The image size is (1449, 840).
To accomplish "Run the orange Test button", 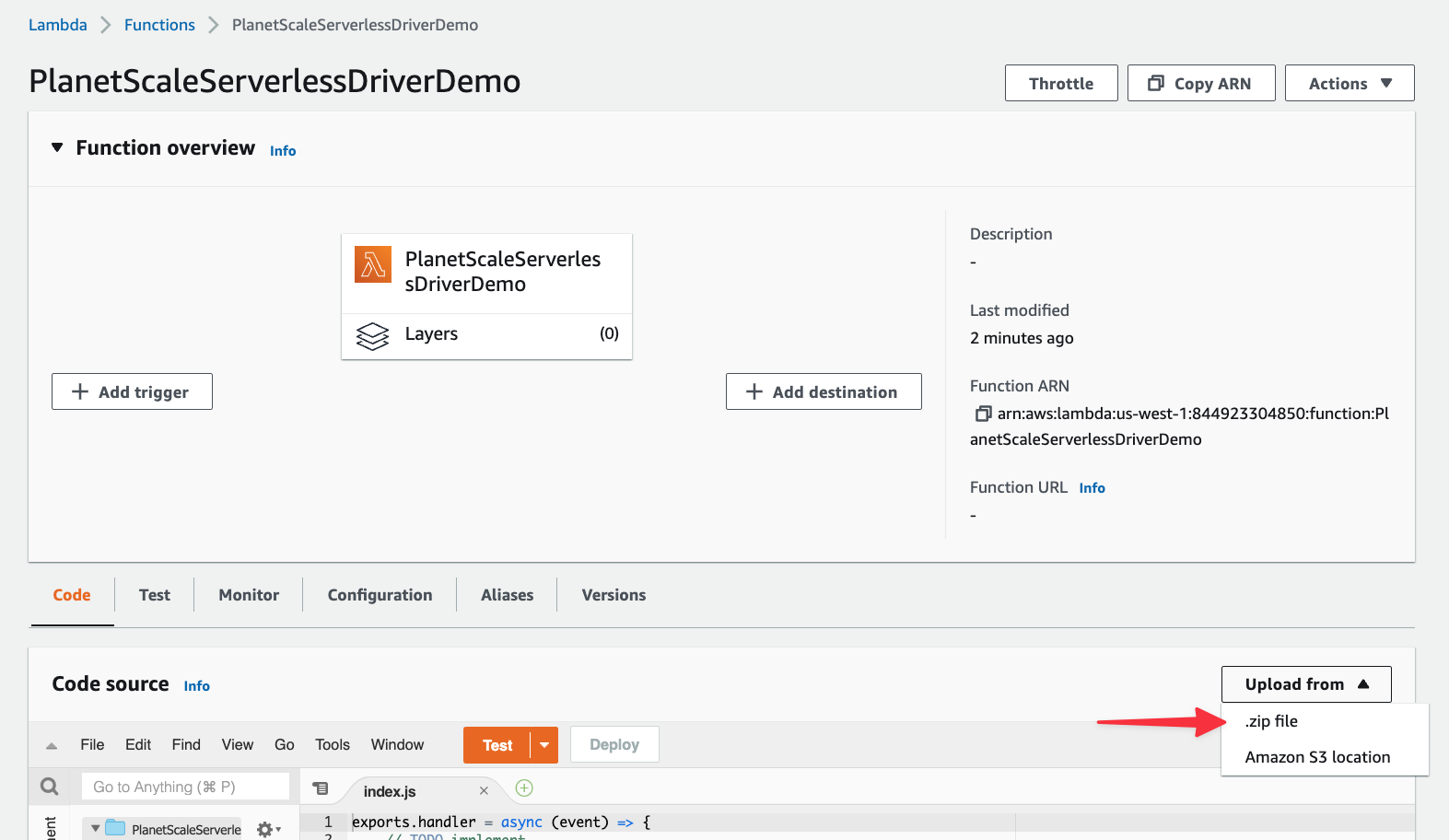I will tap(497, 745).
